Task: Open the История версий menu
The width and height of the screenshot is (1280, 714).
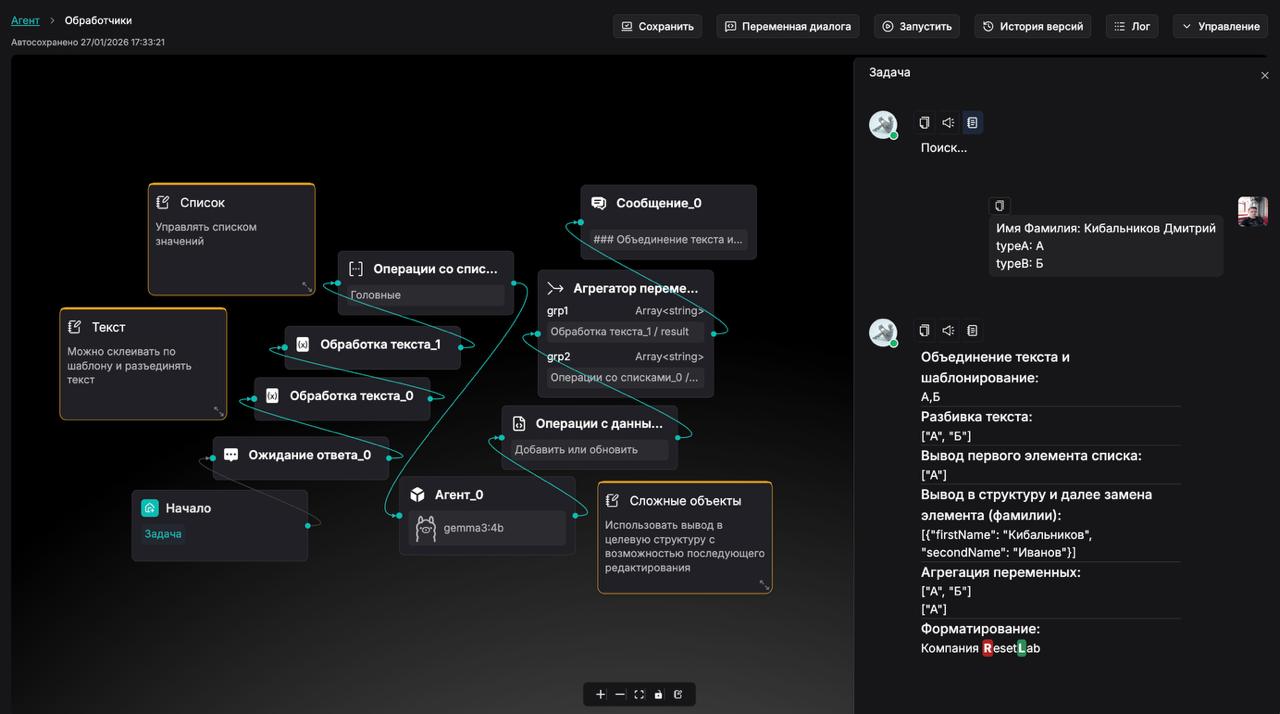Action: tap(1032, 26)
